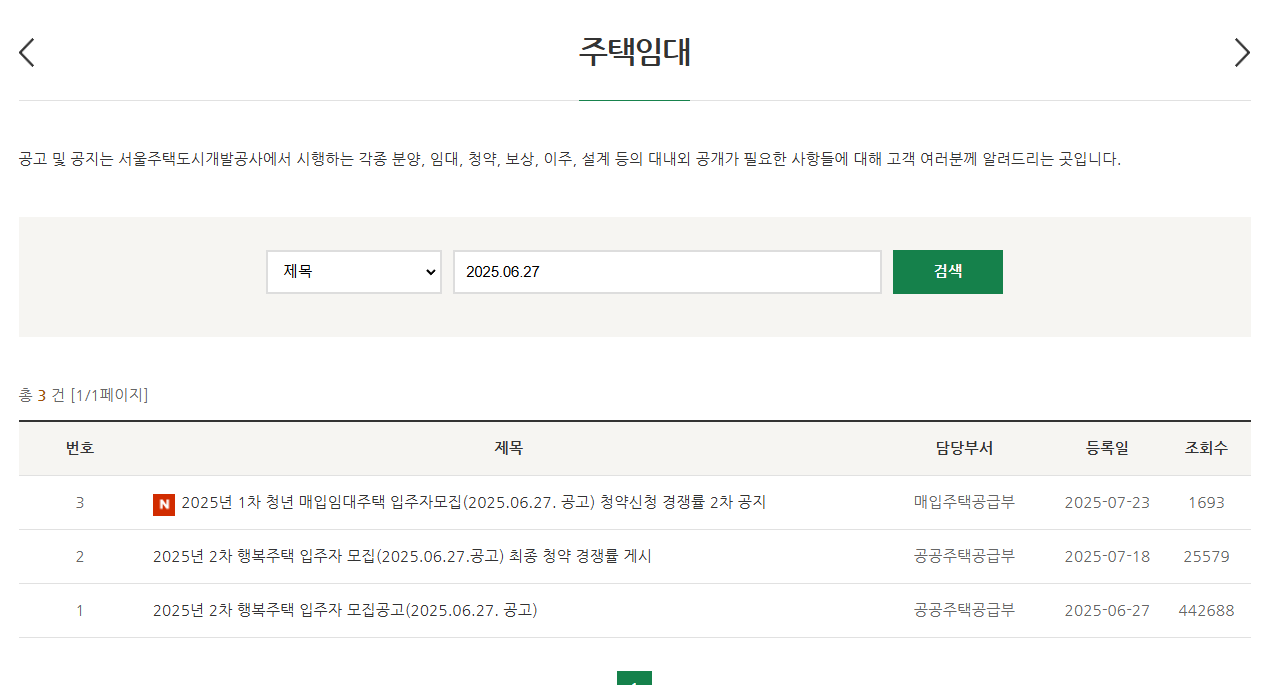Click the 담당부서 column header
The image size is (1282, 685).
(x=964, y=448)
